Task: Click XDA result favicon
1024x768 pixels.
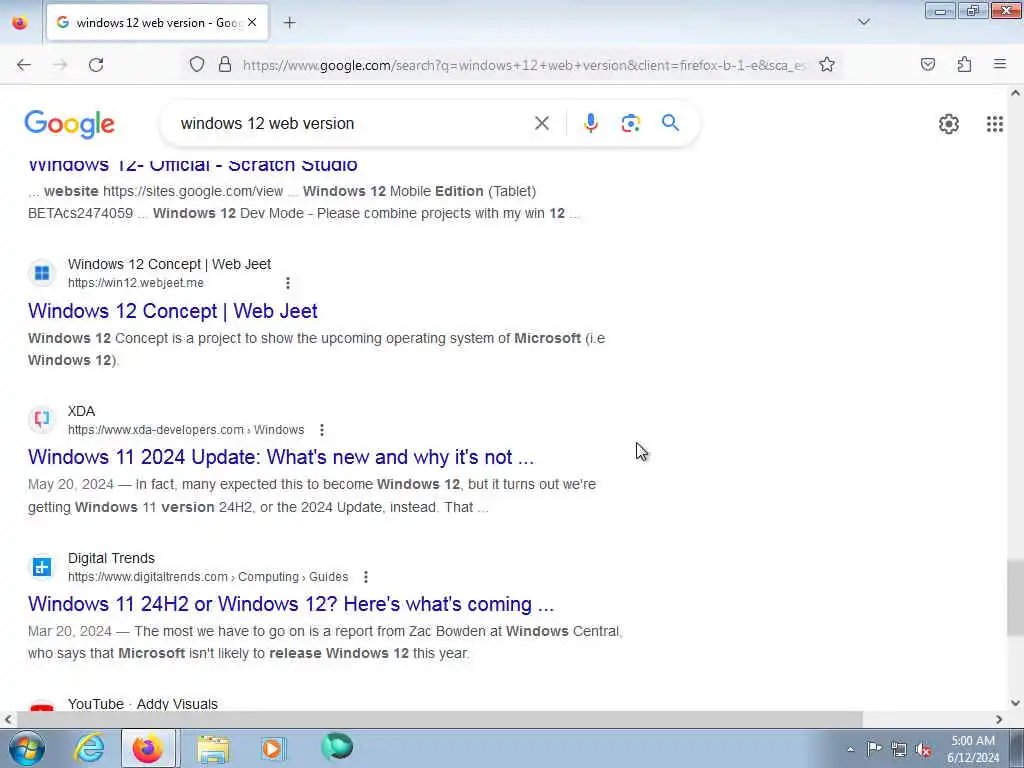Action: point(42,419)
